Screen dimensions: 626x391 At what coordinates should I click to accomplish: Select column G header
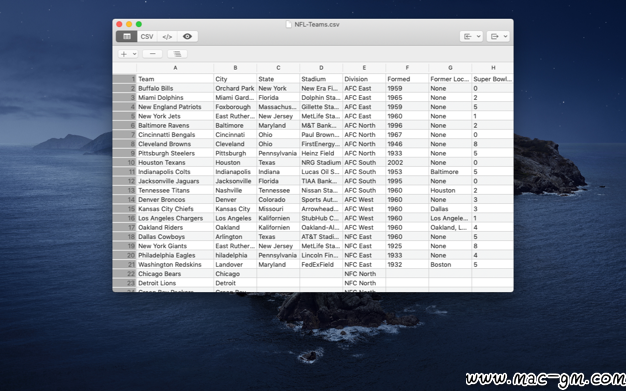(450, 68)
